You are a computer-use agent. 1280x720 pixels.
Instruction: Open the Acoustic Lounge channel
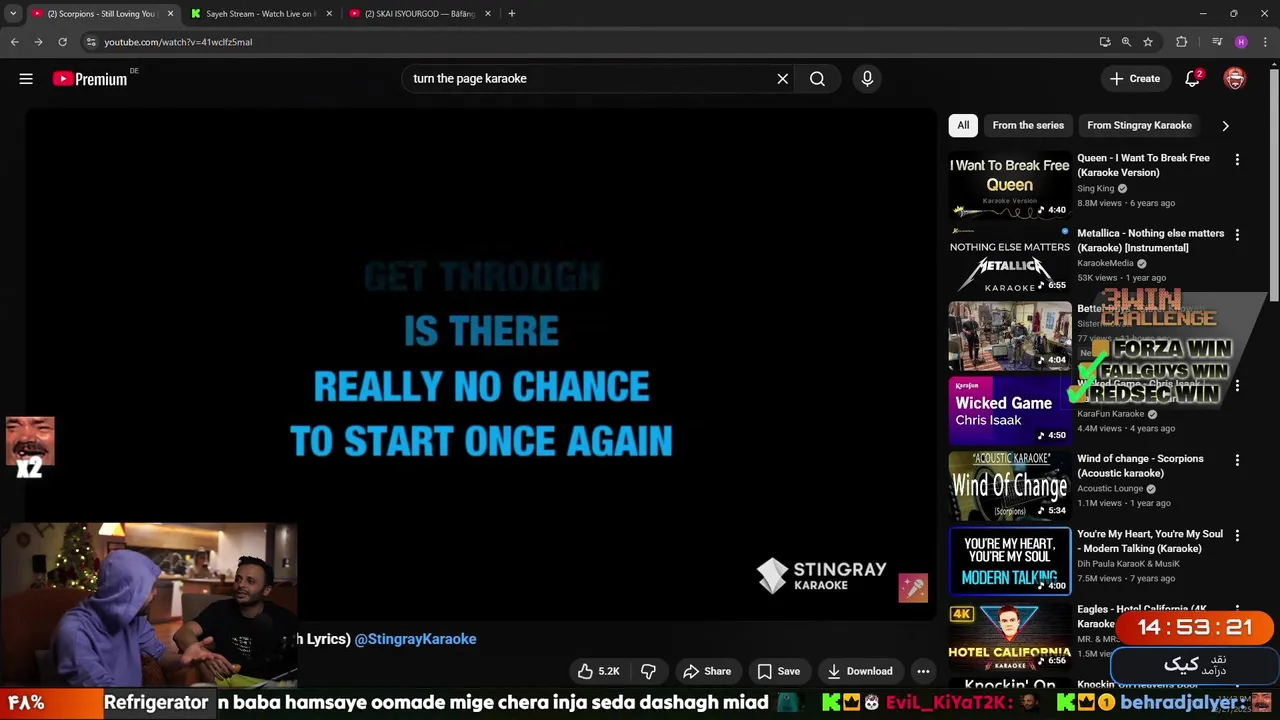1109,489
